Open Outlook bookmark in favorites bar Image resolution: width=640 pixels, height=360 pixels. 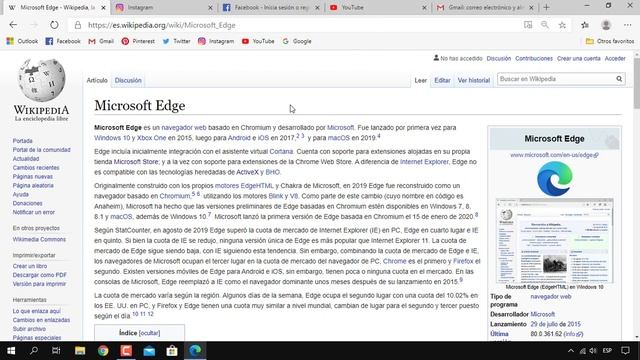point(22,41)
